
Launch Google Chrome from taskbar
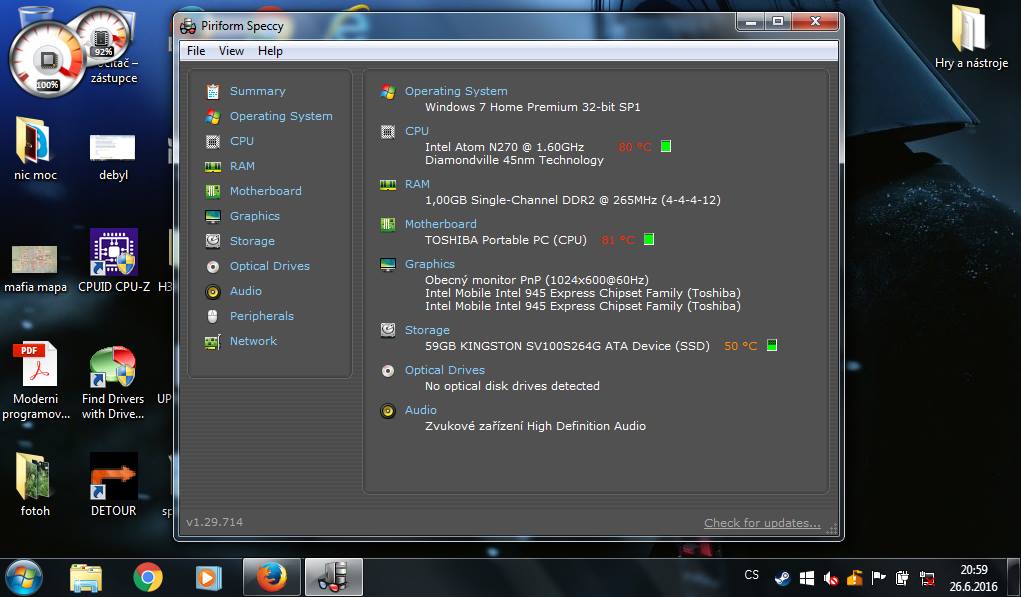148,577
